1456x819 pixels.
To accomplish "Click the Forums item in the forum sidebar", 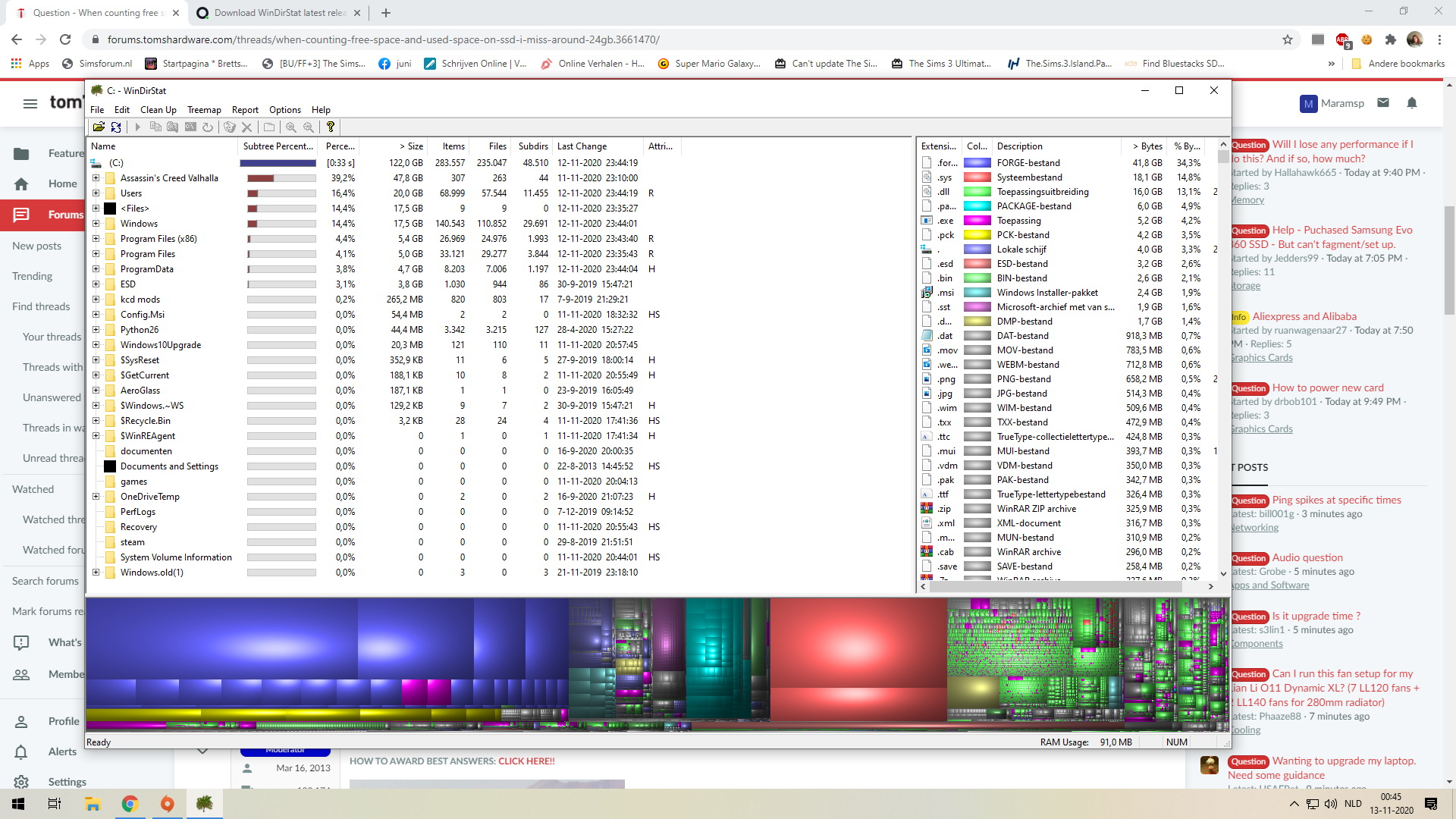I will tap(42, 215).
